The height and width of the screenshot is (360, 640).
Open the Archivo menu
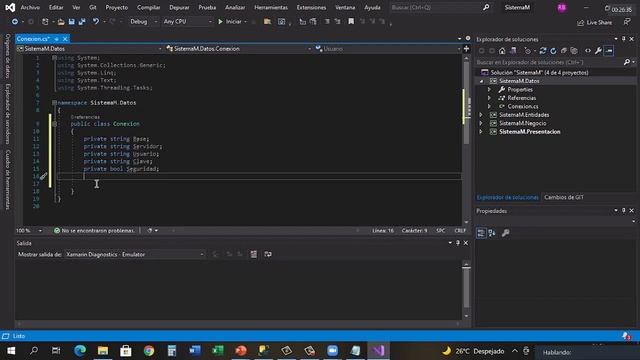[x=30, y=7]
